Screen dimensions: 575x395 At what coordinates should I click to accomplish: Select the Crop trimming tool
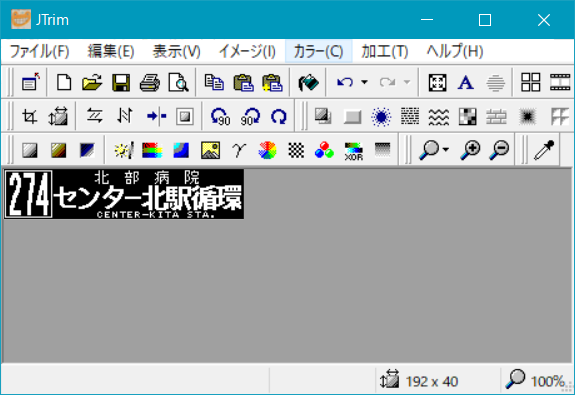[30, 117]
